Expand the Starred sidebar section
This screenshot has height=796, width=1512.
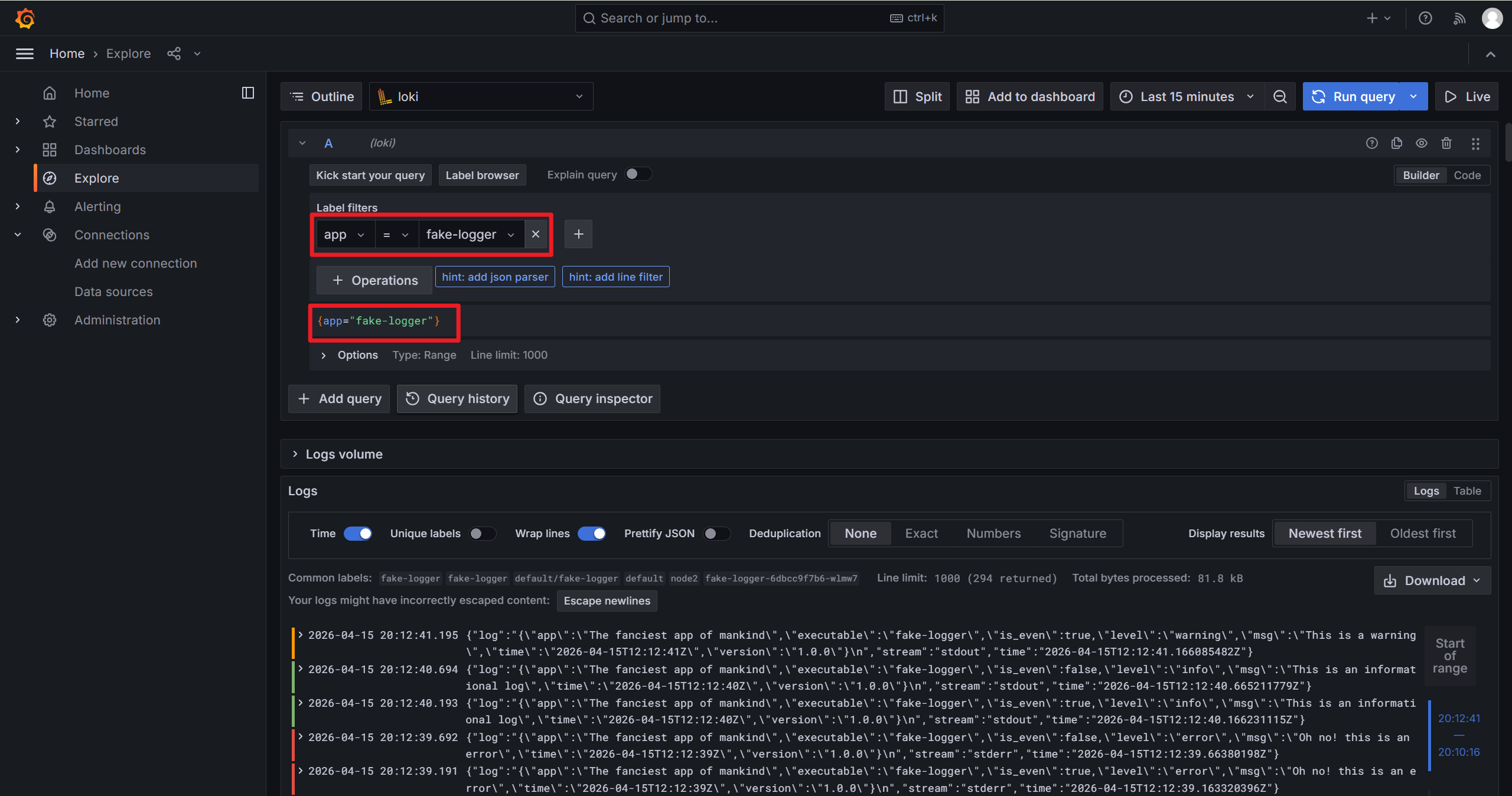click(x=18, y=121)
